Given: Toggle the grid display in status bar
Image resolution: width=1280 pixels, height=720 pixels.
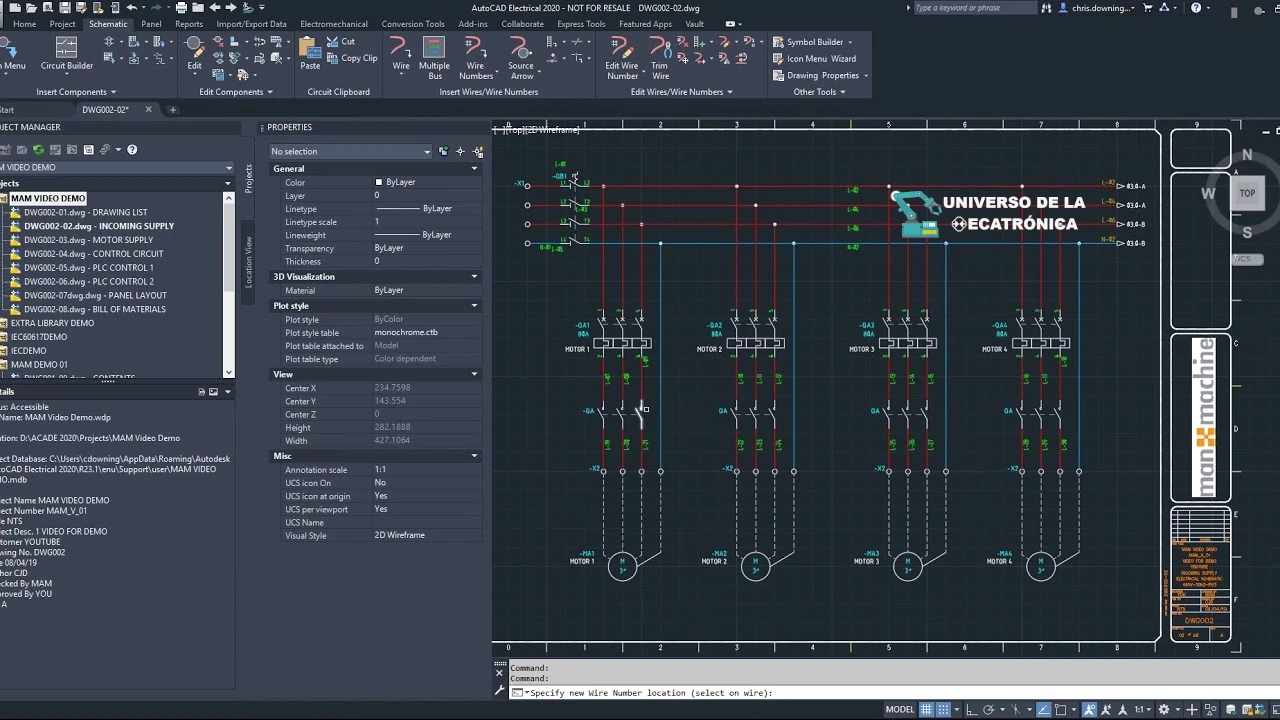Looking at the screenshot, I should [x=927, y=709].
